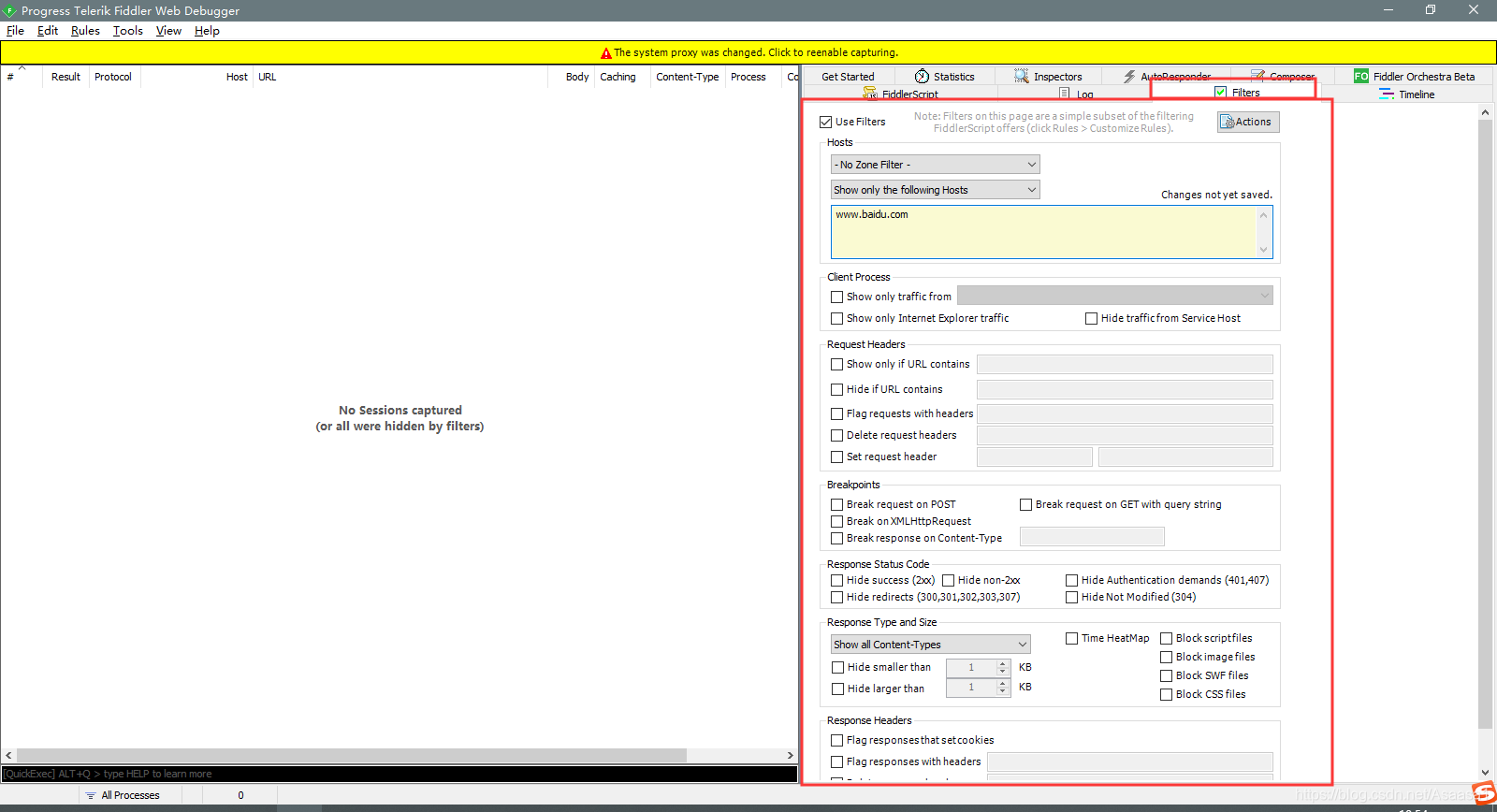Check Block image files

pyautogui.click(x=1166, y=657)
